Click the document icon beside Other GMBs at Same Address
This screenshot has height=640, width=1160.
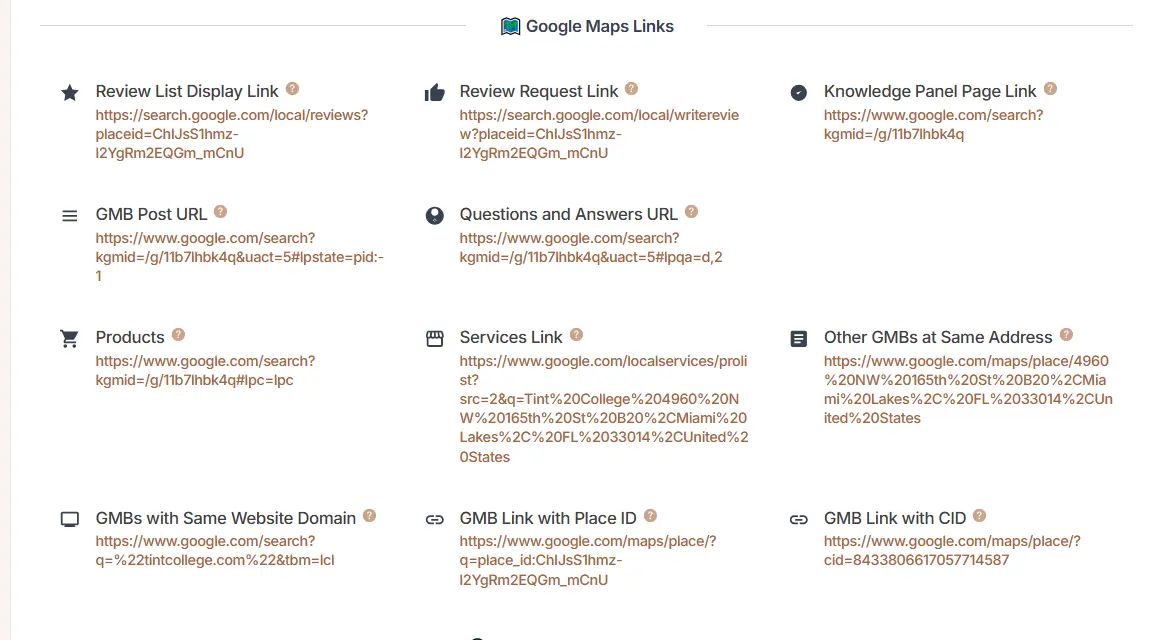[798, 339]
